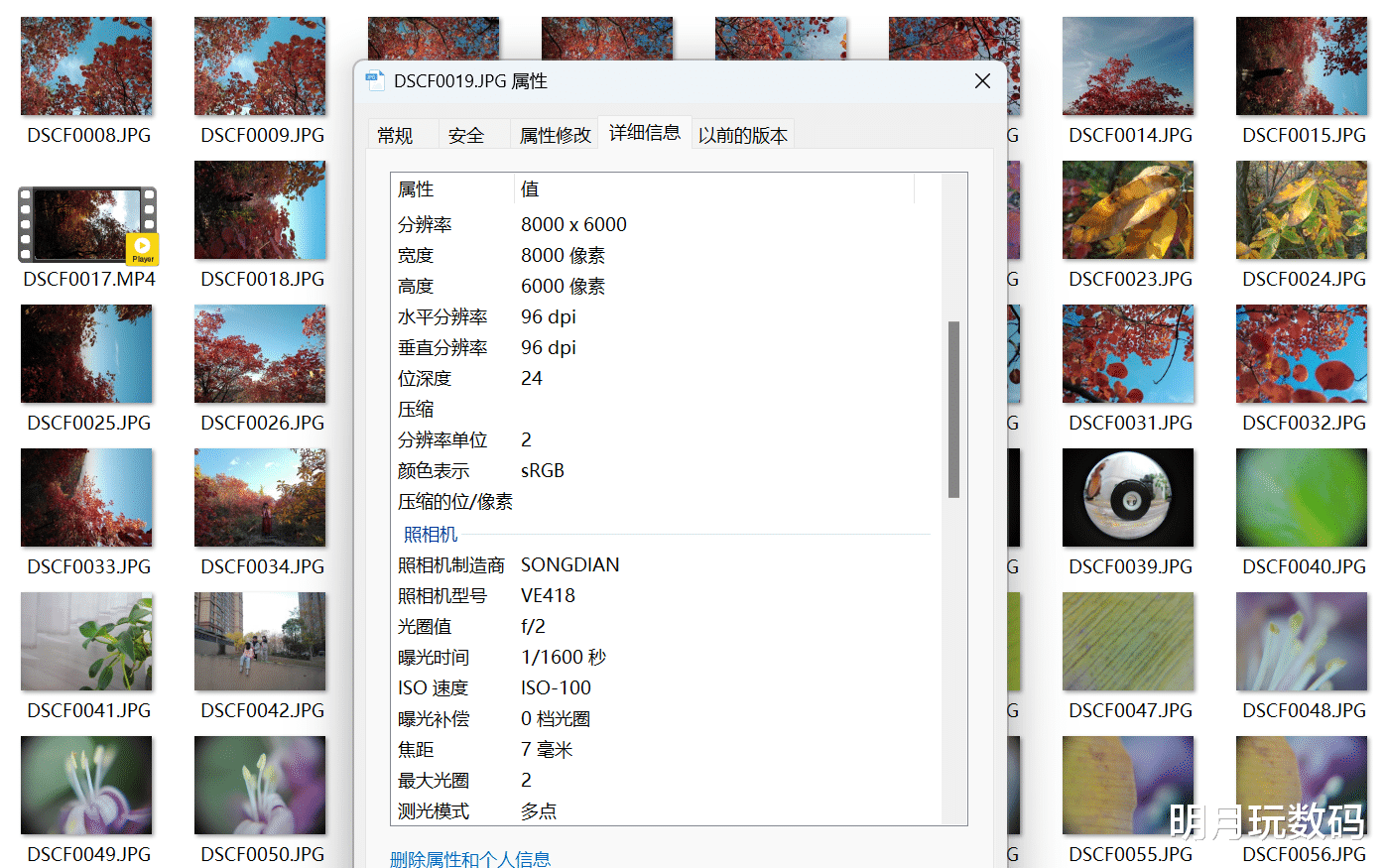The width and height of the screenshot is (1387, 868).
Task: Select the 分辨率单位 property row
Action: (x=666, y=440)
